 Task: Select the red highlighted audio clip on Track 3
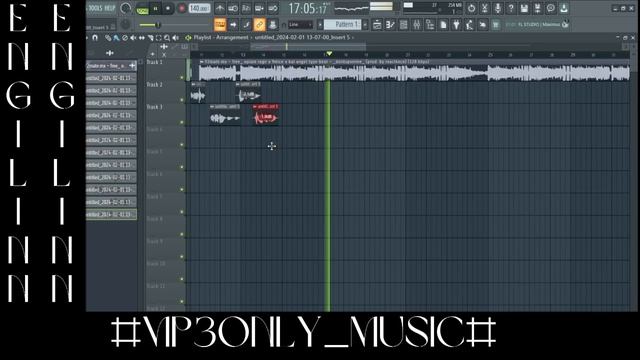265,115
